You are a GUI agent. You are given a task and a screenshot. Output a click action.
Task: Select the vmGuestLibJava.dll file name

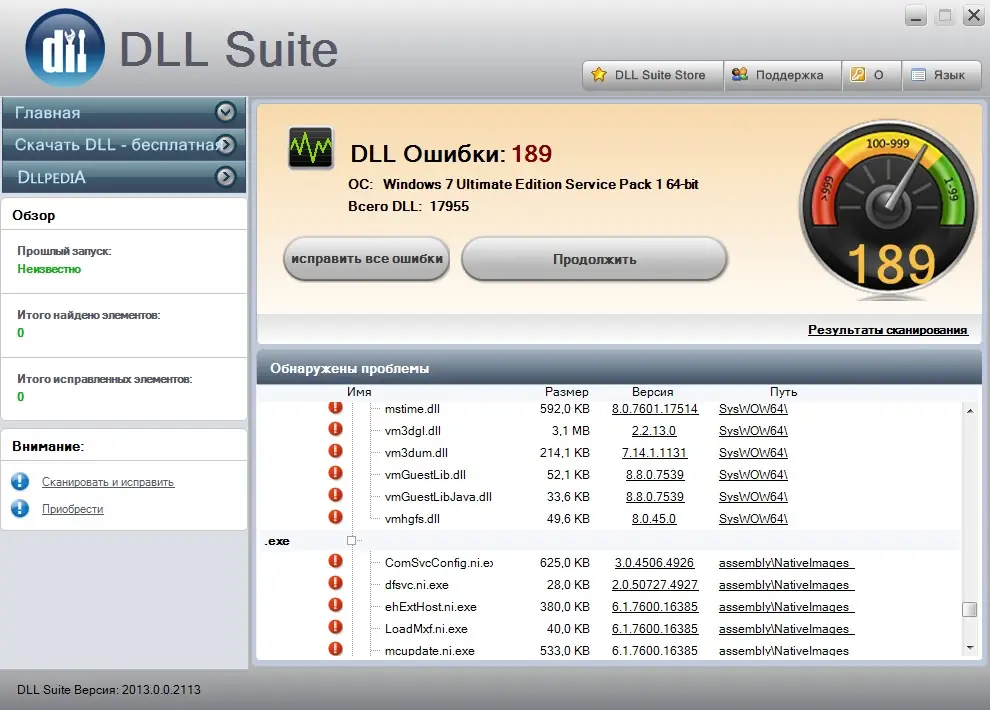[x=438, y=497]
